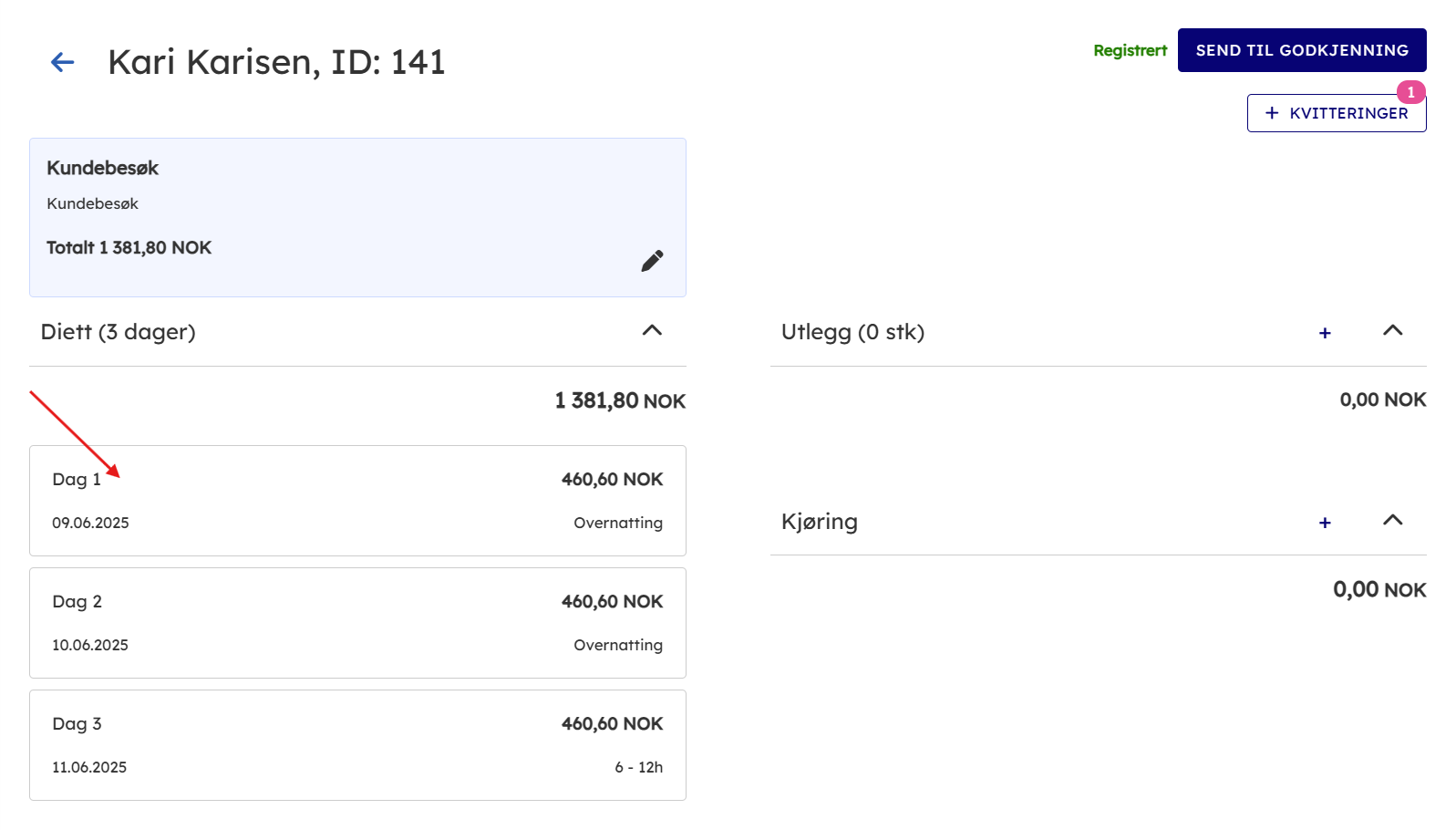Screen dimensions: 1456x830
Task: Open the Kvitteringer button
Action: [x=1336, y=113]
